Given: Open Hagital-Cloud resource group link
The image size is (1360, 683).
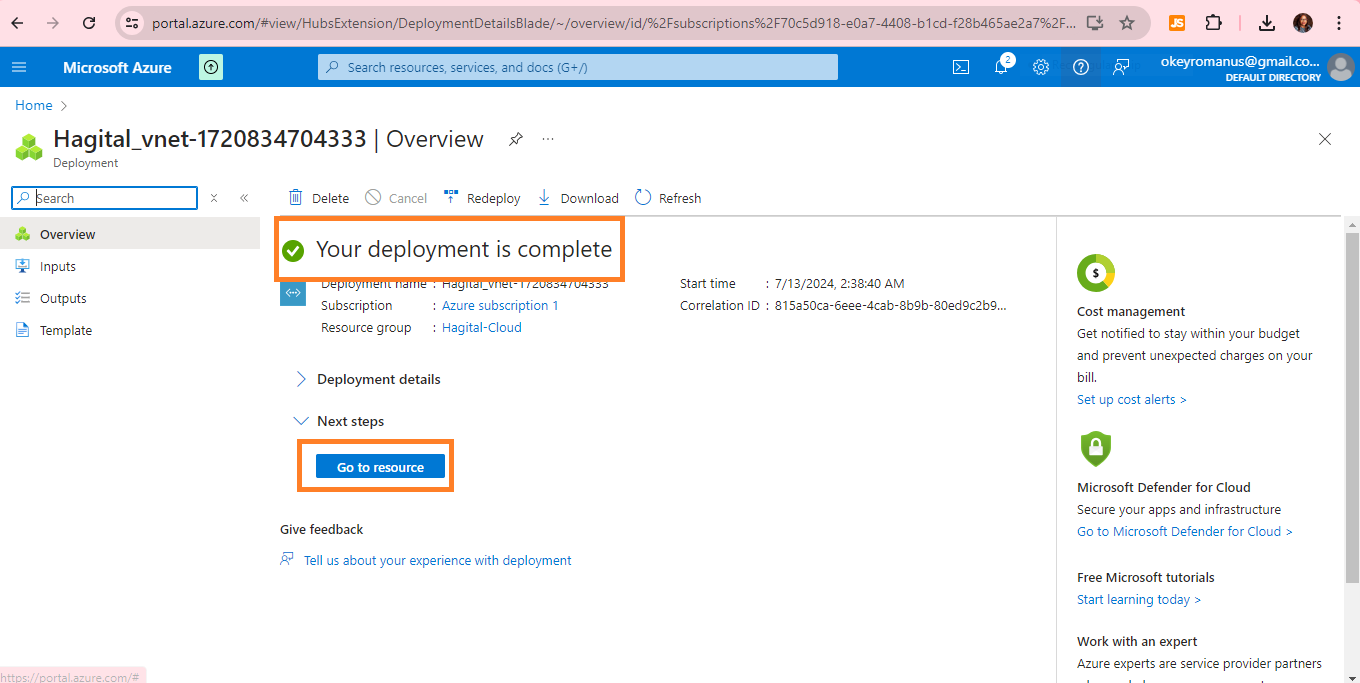Looking at the screenshot, I should tap(481, 328).
